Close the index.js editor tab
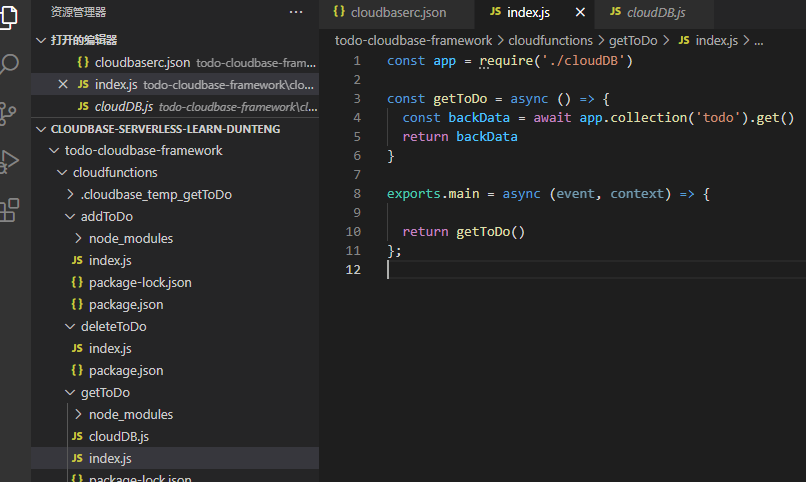This screenshot has height=482, width=806. click(x=579, y=13)
